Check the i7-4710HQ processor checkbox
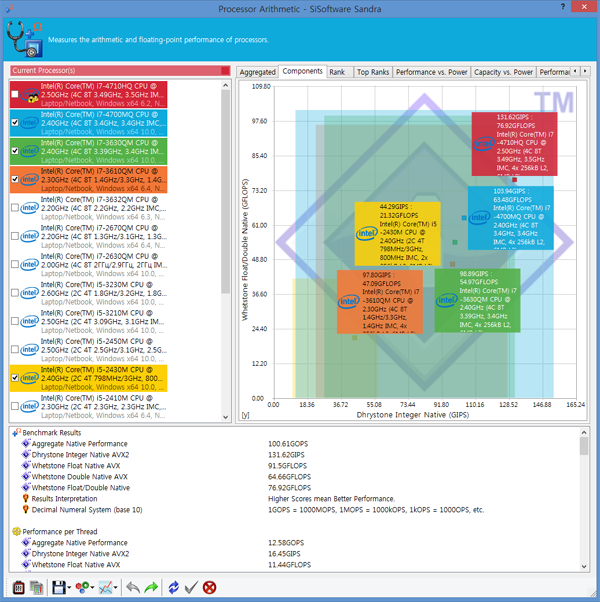This screenshot has width=600, height=602. [15, 94]
